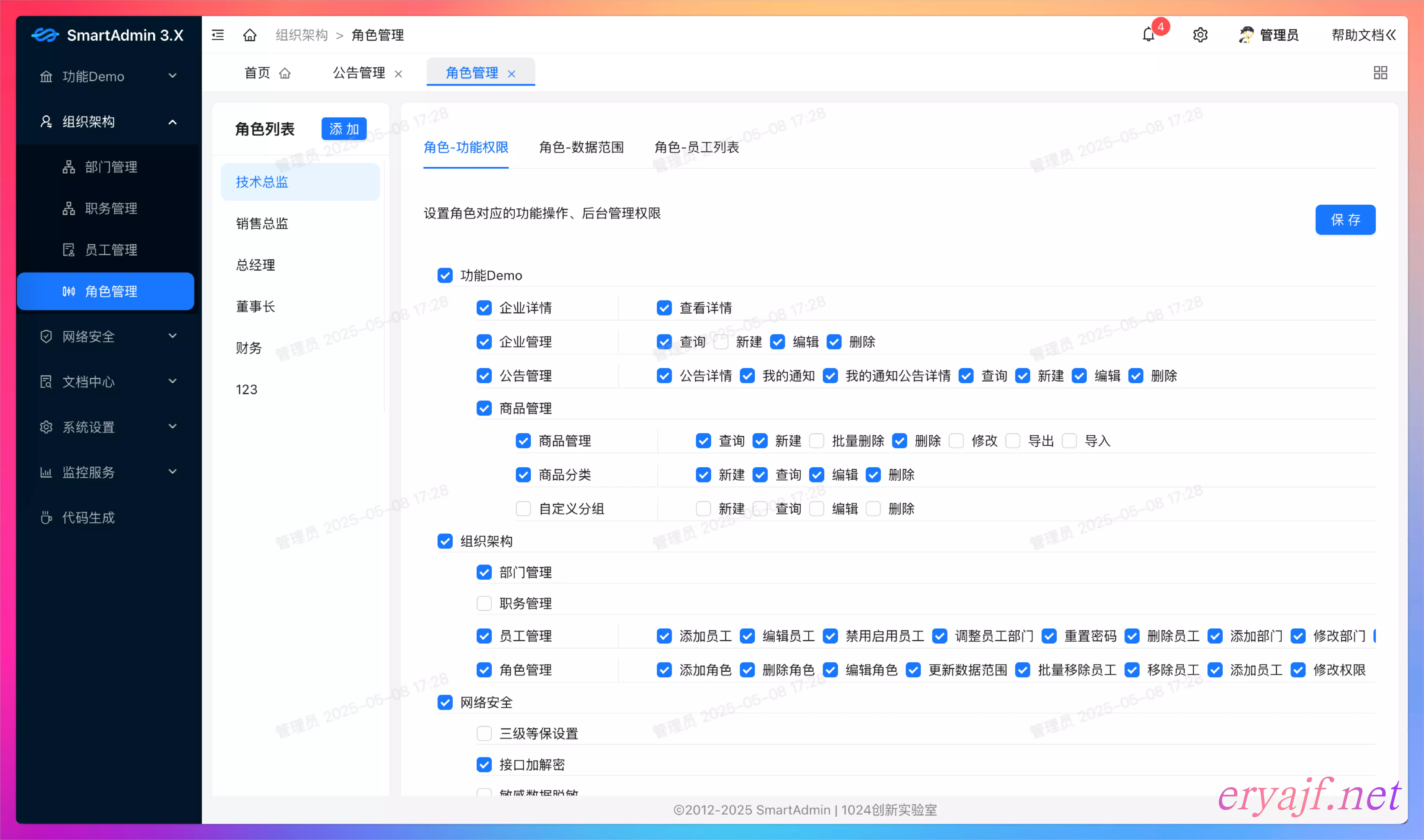The height and width of the screenshot is (840, 1424).
Task: Collapse the sidebar with menu fold icon
Action: [218, 35]
